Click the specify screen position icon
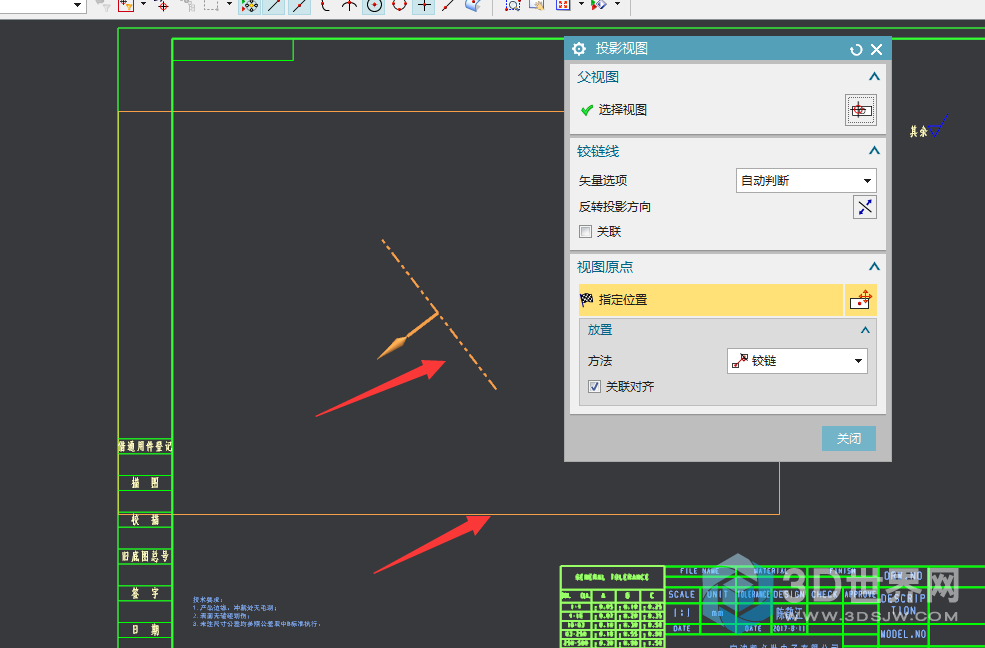Image resolution: width=985 pixels, height=648 pixels. tap(860, 300)
